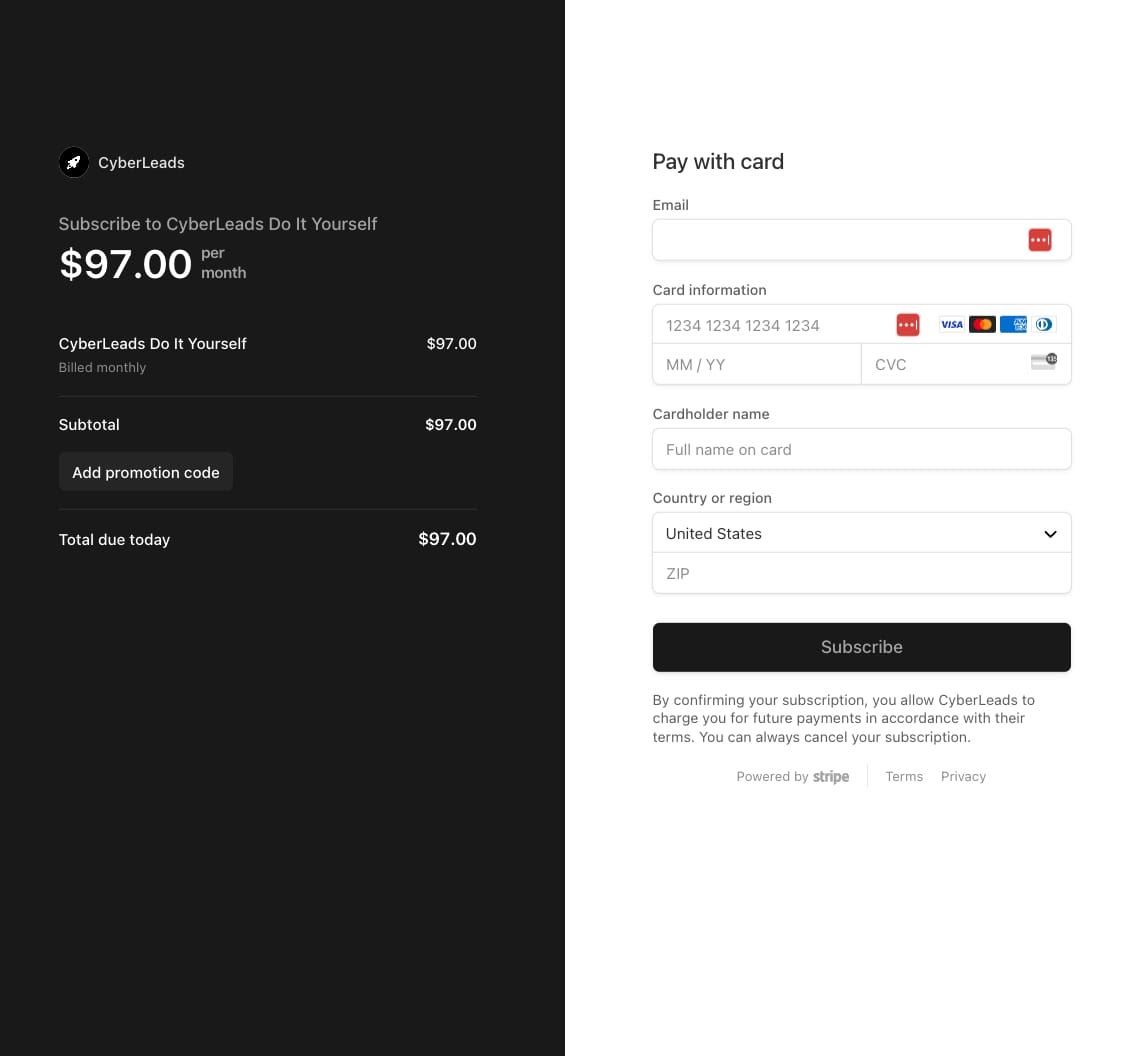The image size is (1129, 1056).
Task: Click the ZIP code input field
Action: 861,574
